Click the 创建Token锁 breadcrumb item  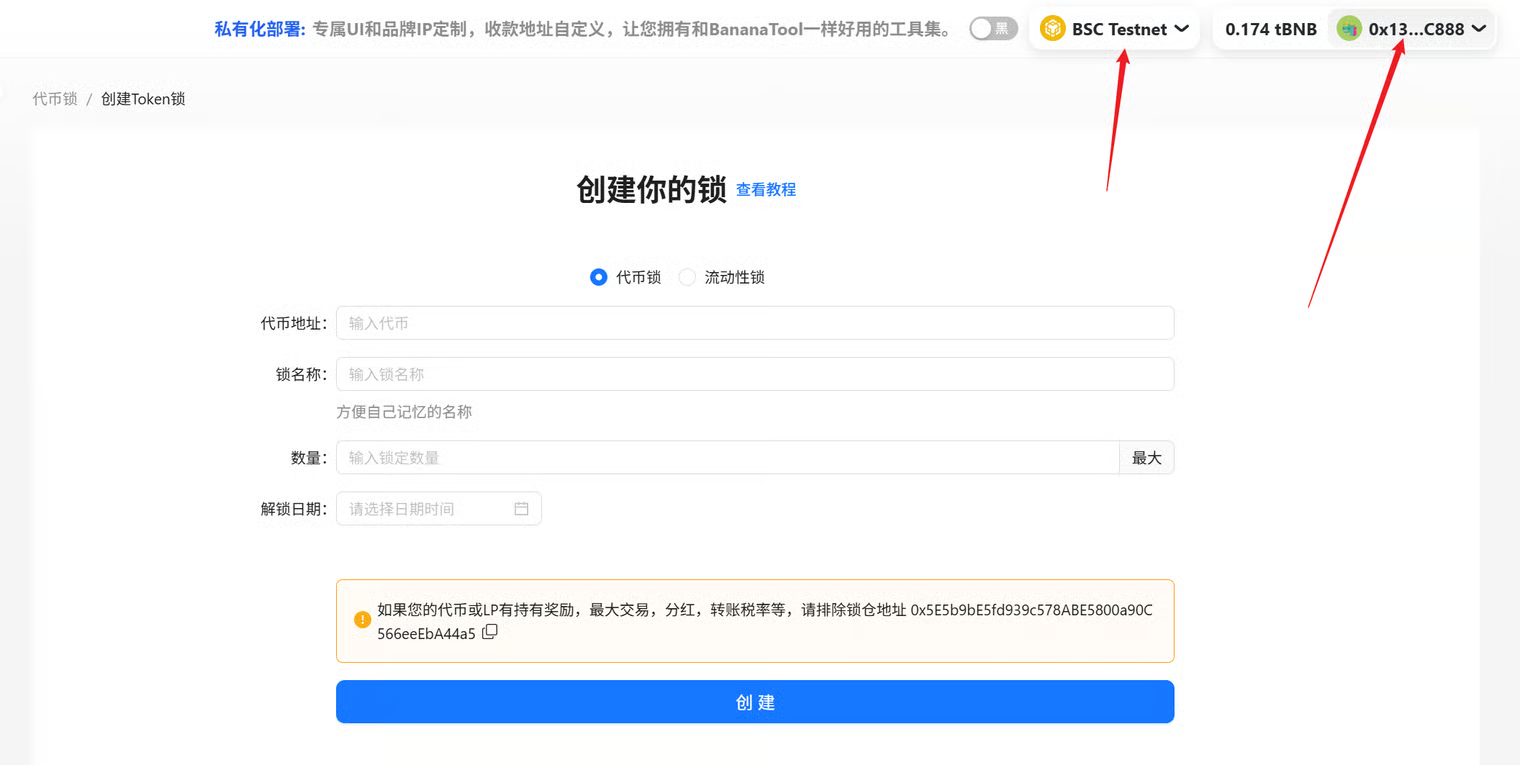pyautogui.click(x=143, y=99)
